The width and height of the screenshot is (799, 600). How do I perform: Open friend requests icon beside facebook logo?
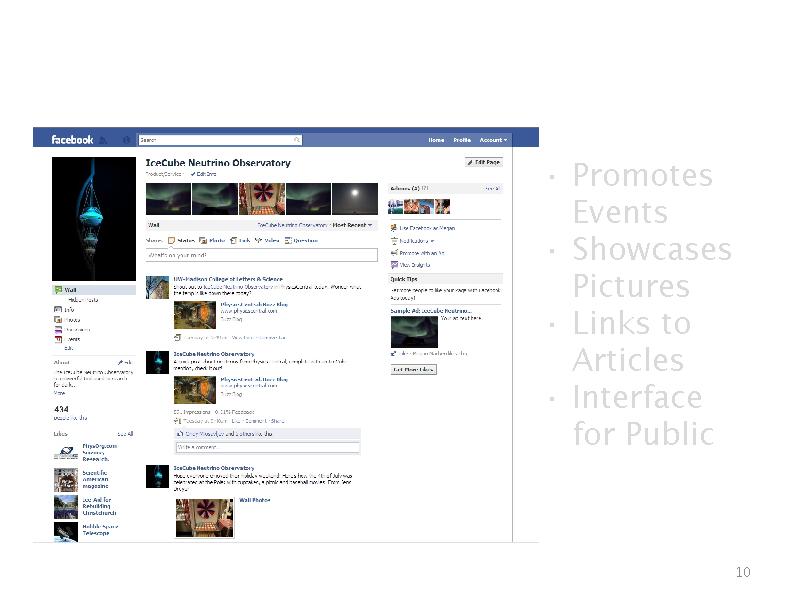(103, 140)
